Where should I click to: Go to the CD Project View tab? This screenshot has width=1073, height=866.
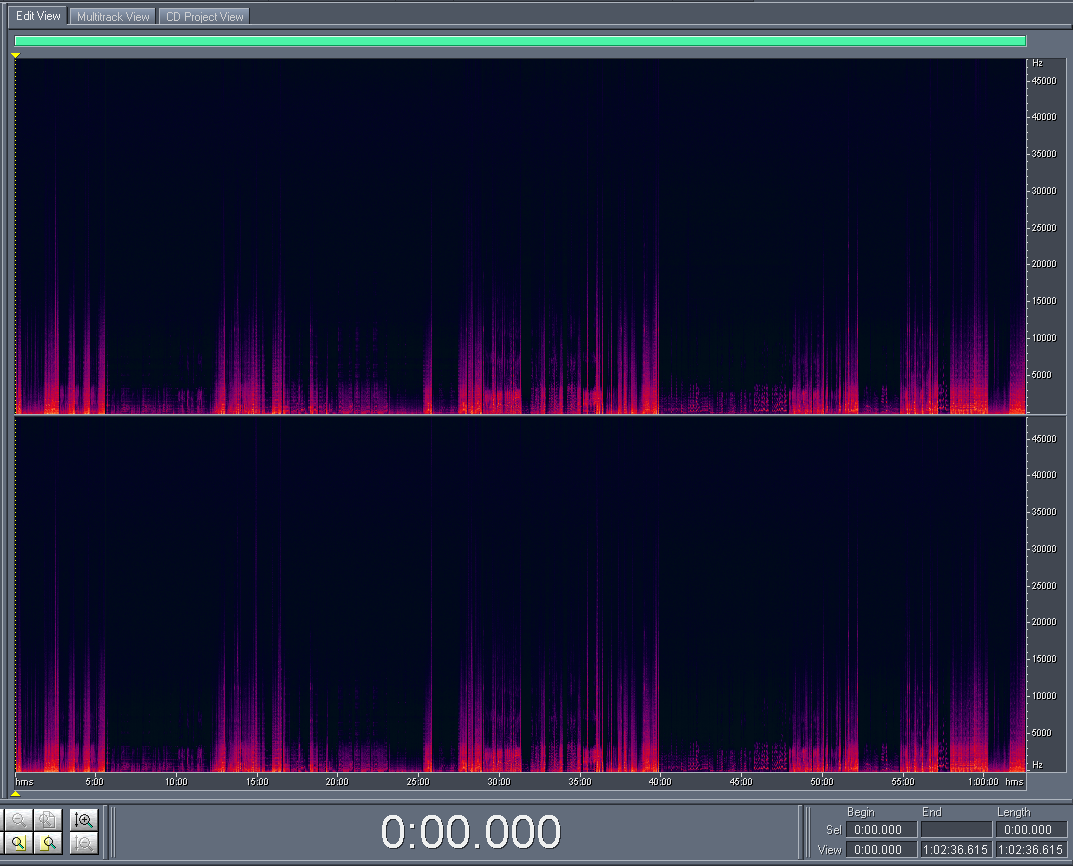(204, 16)
